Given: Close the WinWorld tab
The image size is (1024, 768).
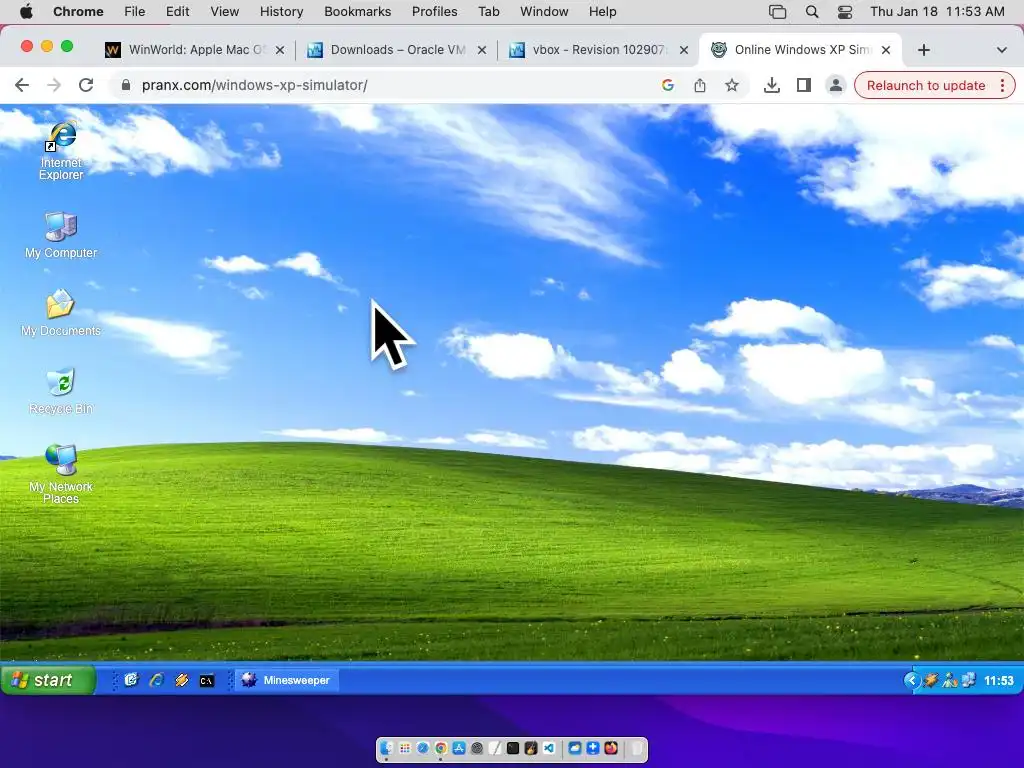Looking at the screenshot, I should coord(280,50).
